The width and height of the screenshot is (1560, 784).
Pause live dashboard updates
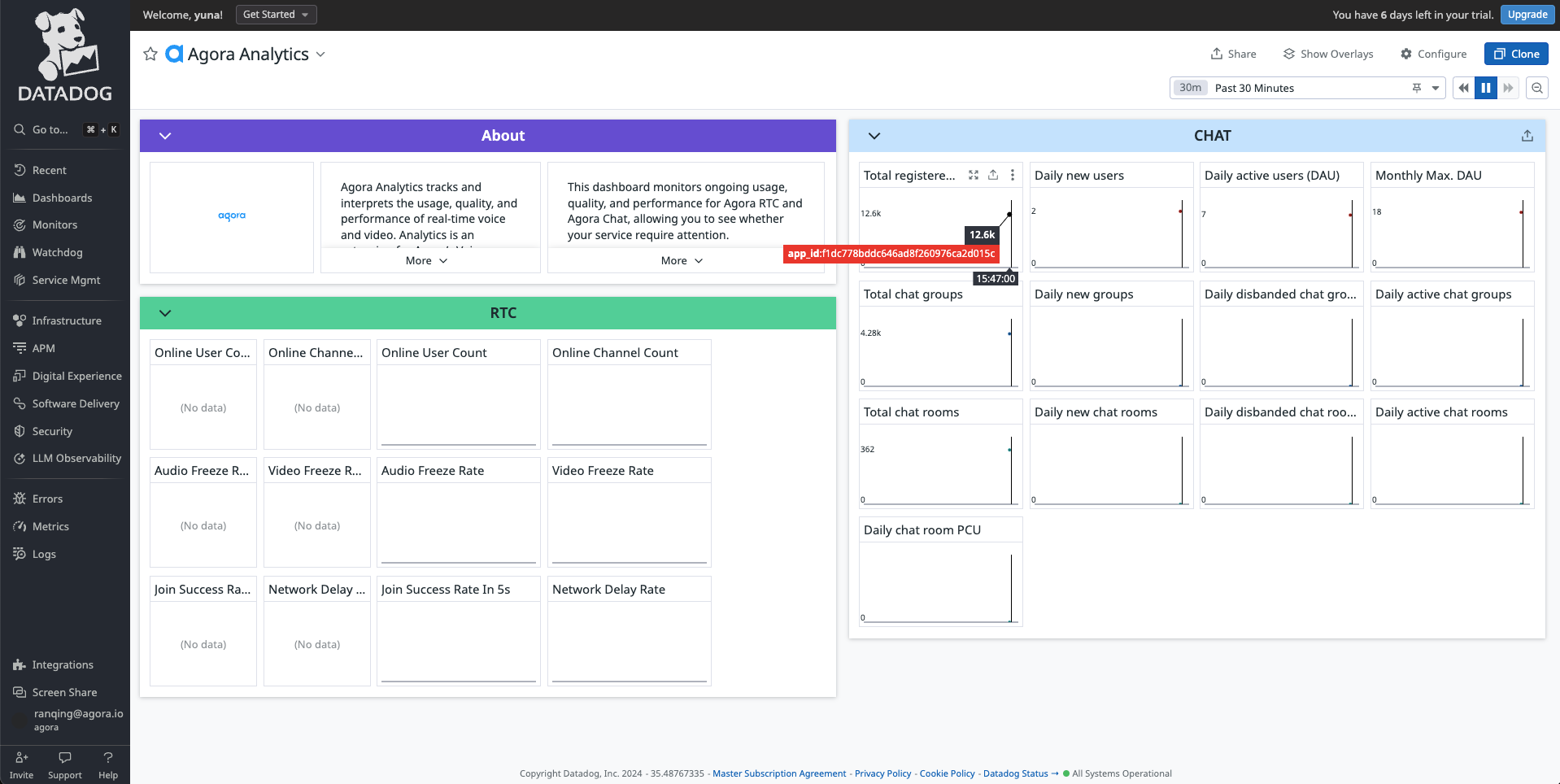(1486, 88)
